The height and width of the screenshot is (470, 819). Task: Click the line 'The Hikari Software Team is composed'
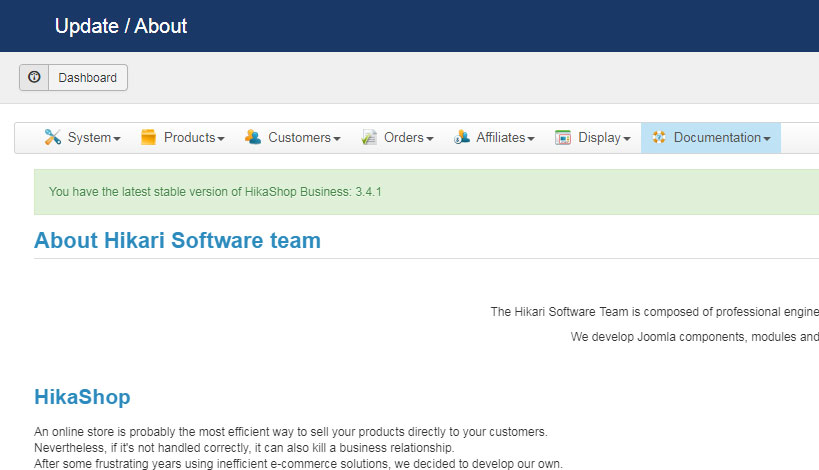click(x=654, y=312)
